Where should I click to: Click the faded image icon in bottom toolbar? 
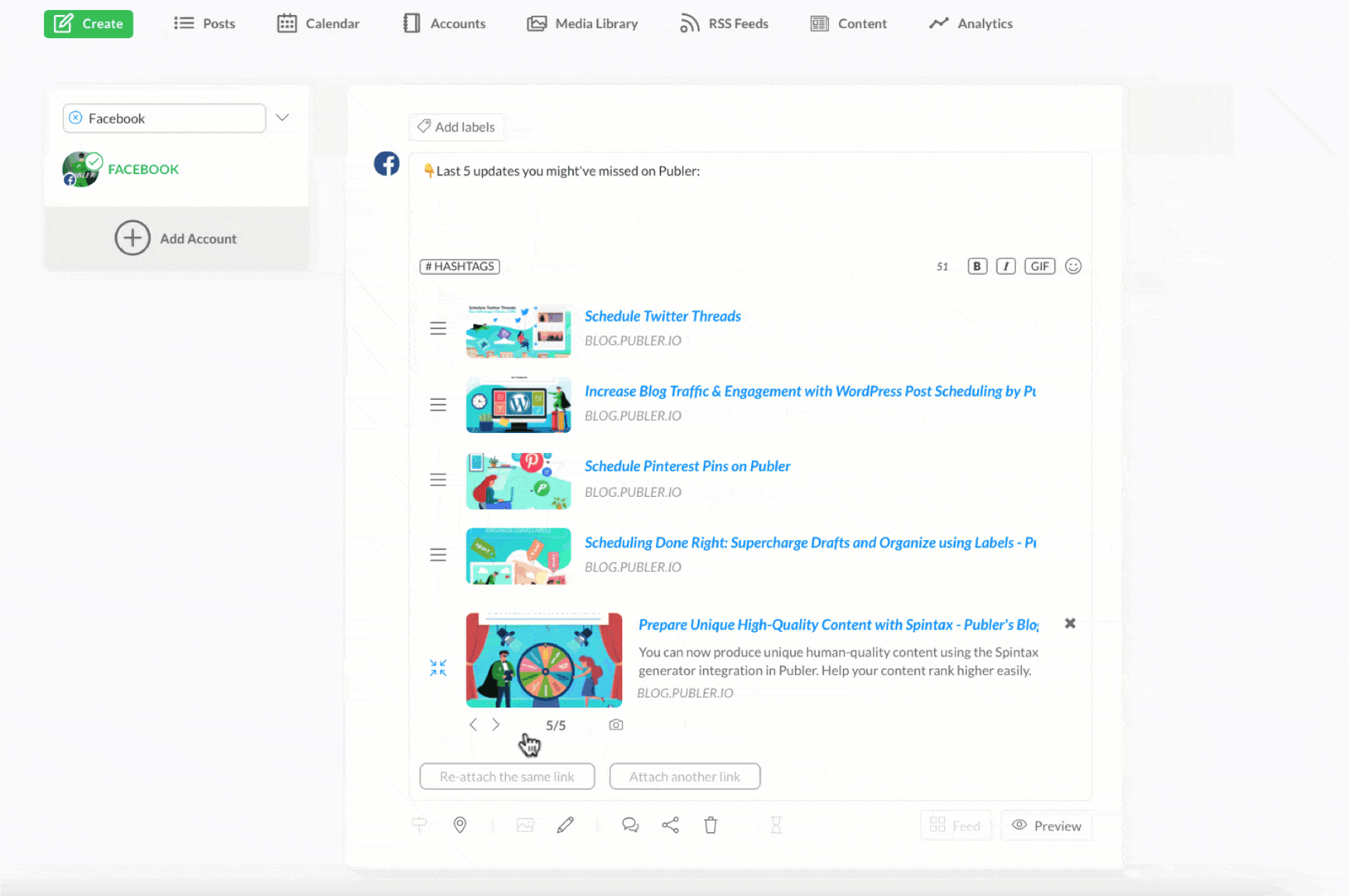[x=525, y=825]
